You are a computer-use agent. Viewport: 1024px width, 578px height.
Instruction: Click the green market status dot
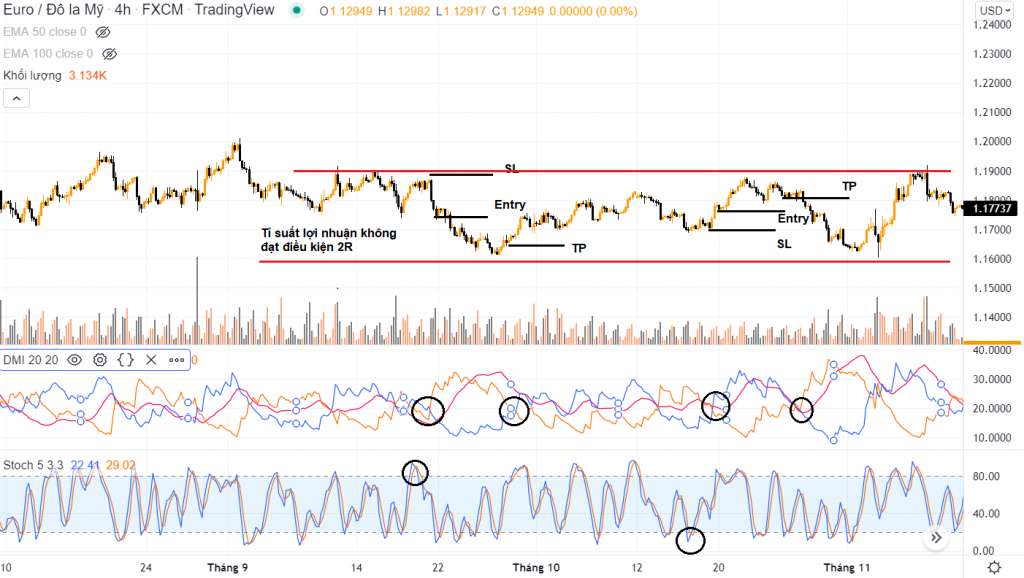click(x=295, y=11)
